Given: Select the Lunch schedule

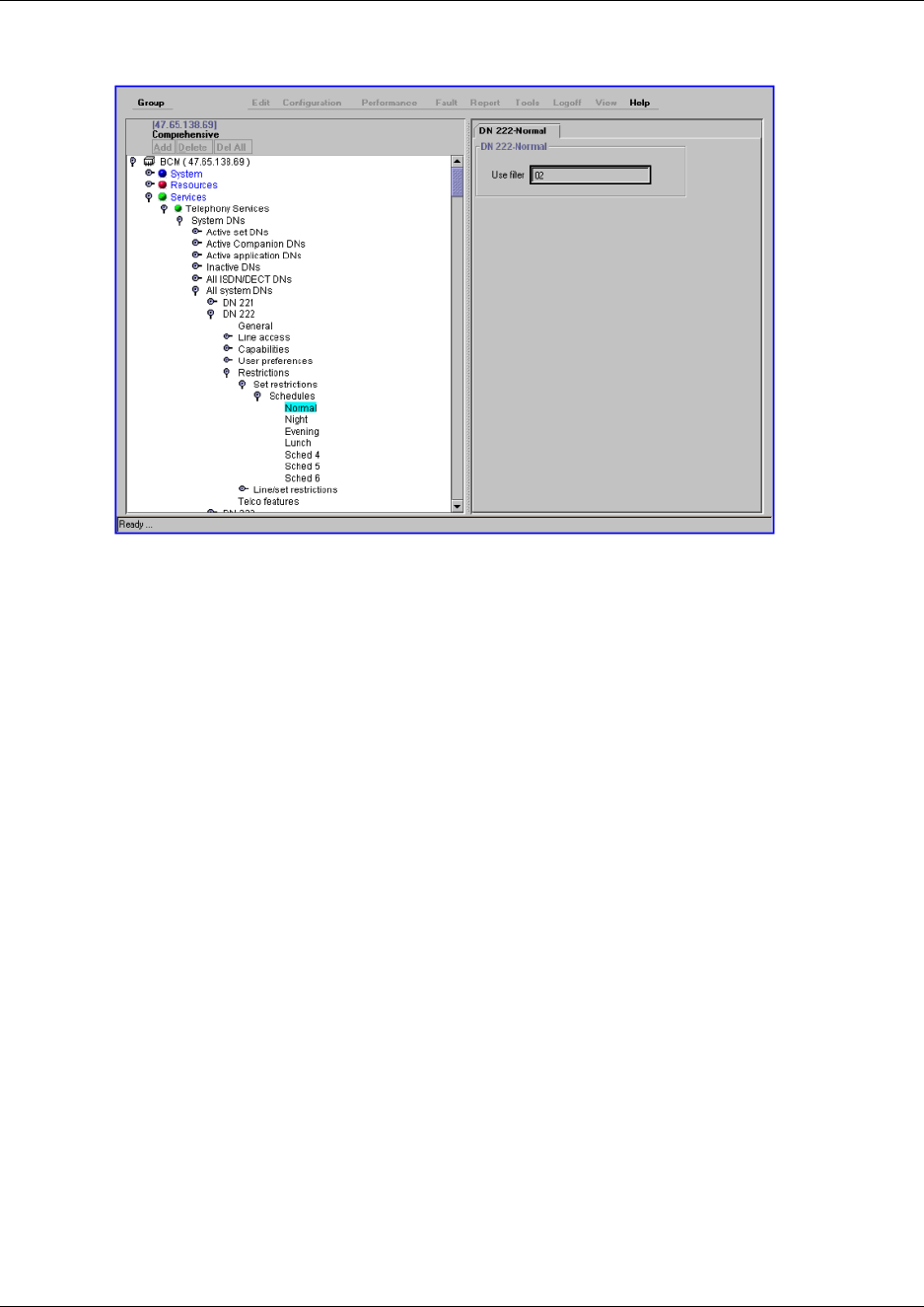Looking at the screenshot, I should (x=298, y=443).
